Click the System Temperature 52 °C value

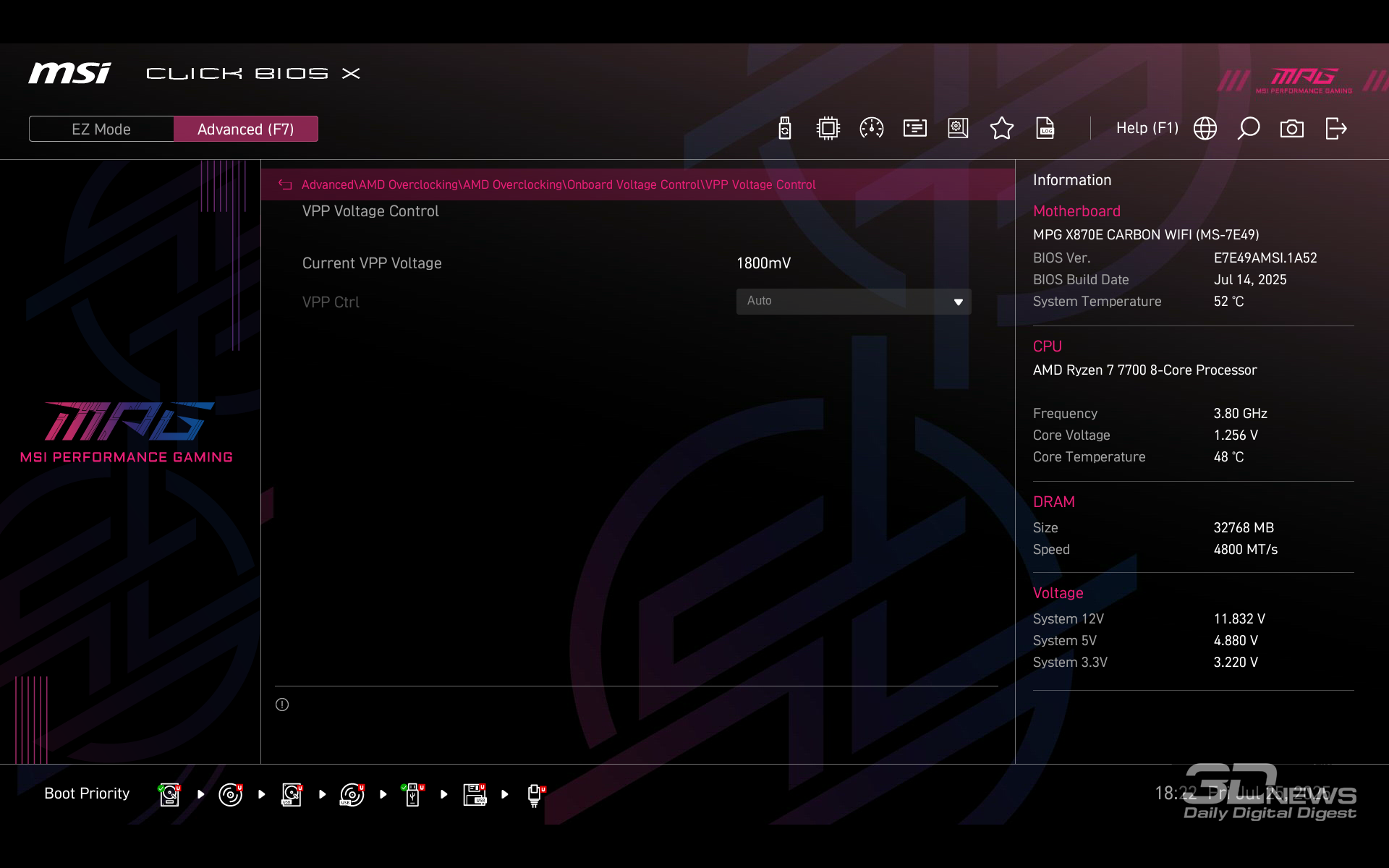[x=1228, y=302]
